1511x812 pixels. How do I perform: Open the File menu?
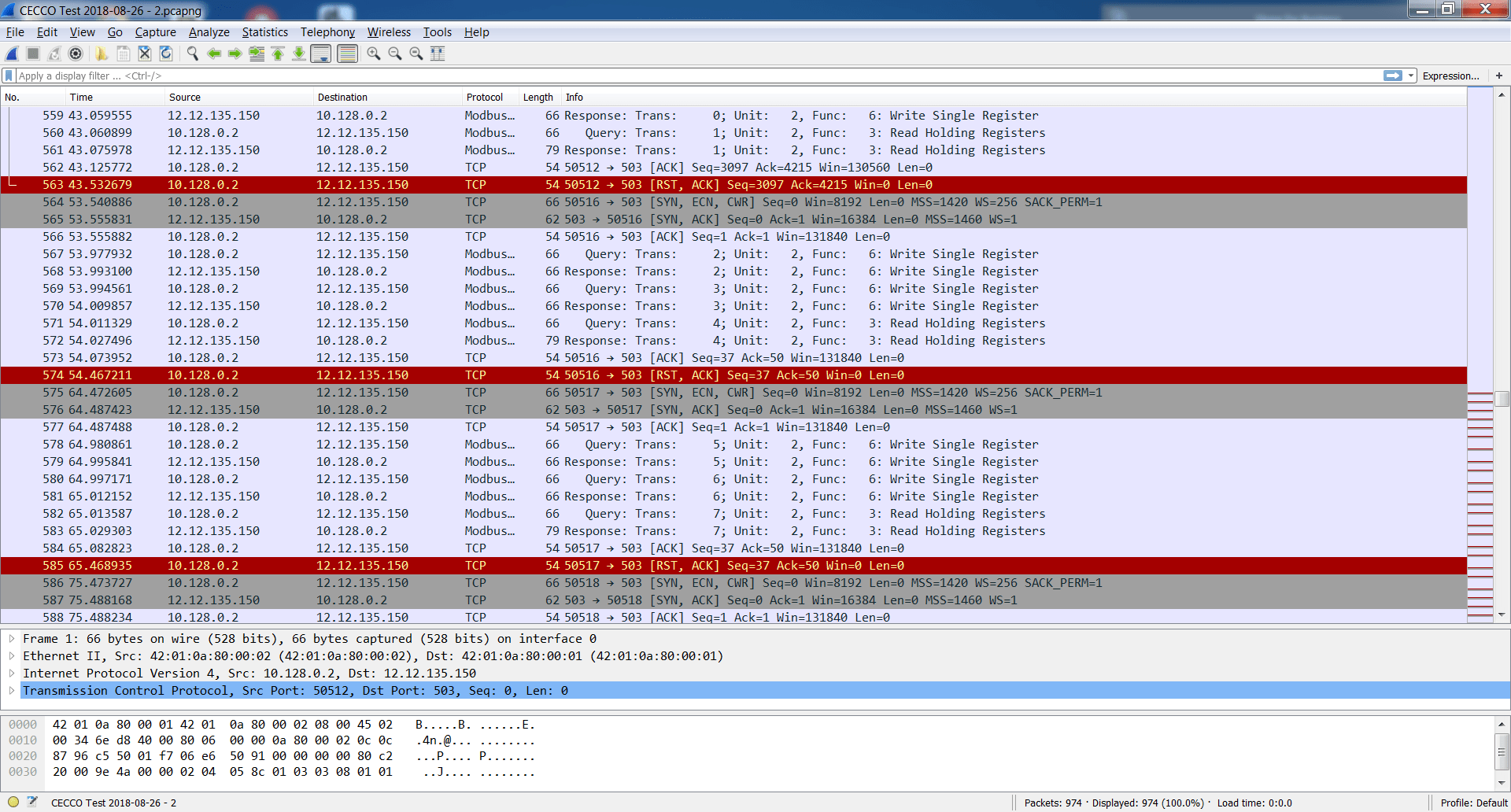(15, 32)
